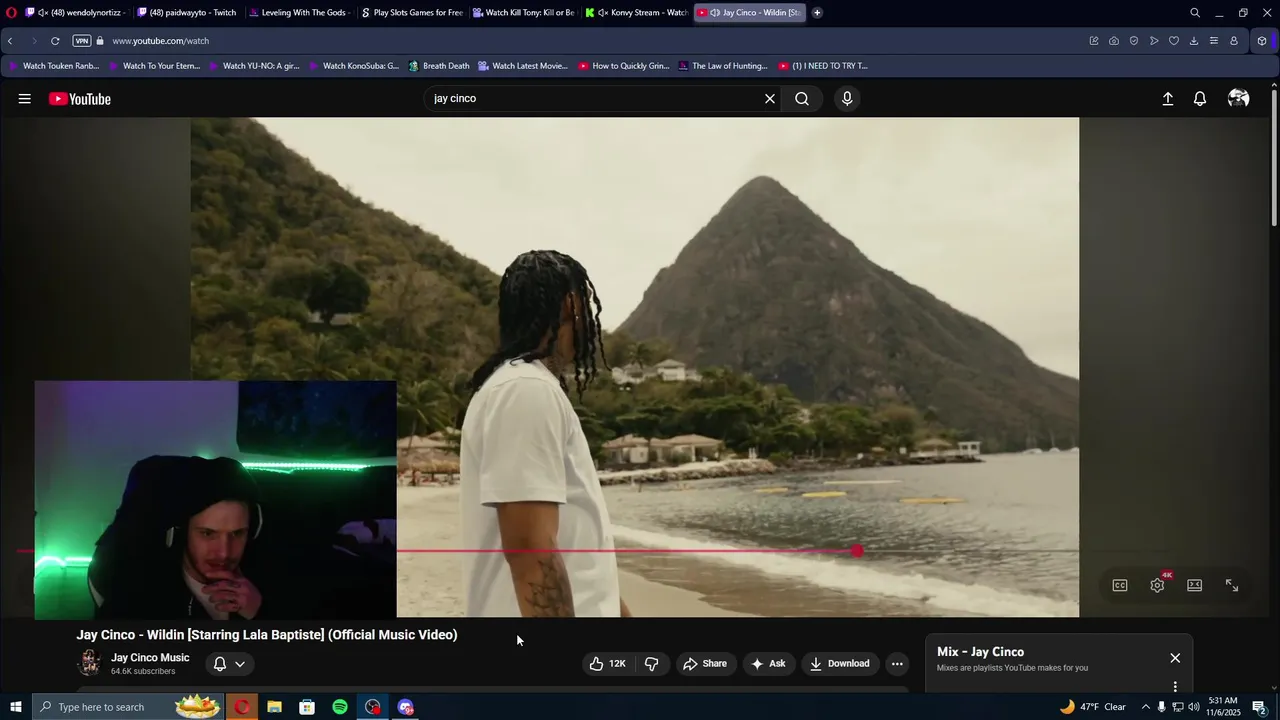Switch to paidwayyto - Twitch tab

[186, 13]
